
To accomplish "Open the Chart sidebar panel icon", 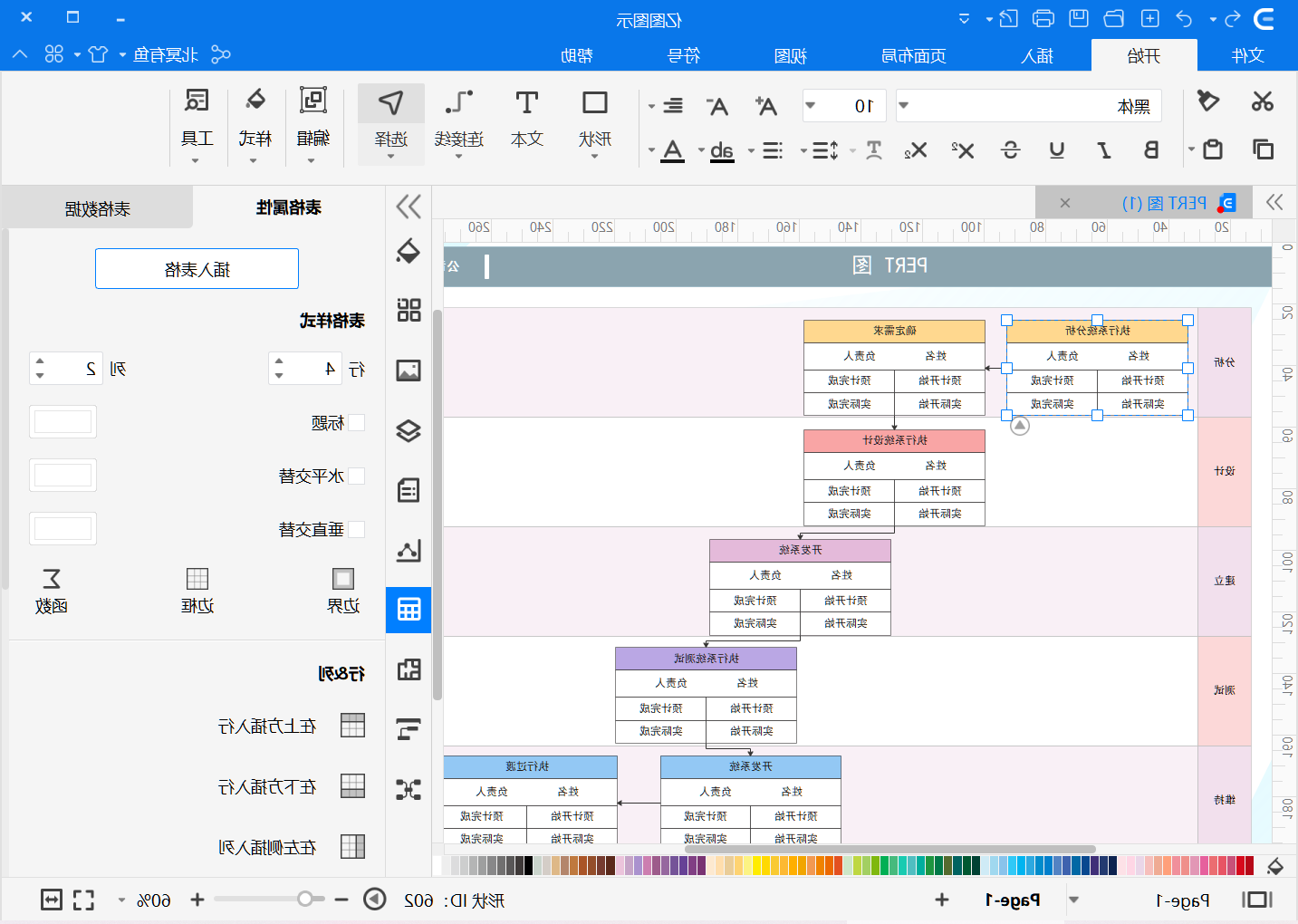I will click(x=409, y=550).
